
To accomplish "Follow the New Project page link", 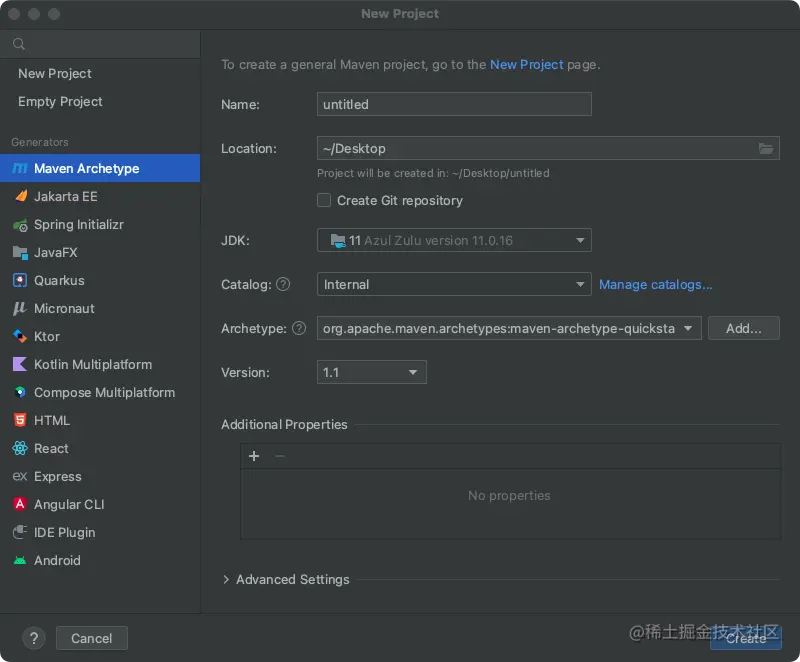I will tap(527, 65).
